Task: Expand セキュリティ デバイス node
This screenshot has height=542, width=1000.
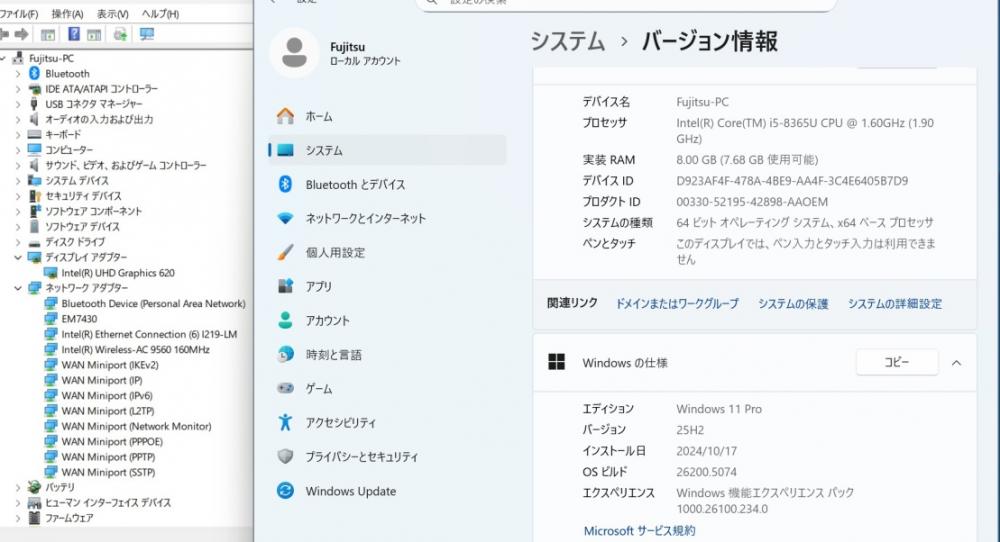Action: tap(18, 196)
